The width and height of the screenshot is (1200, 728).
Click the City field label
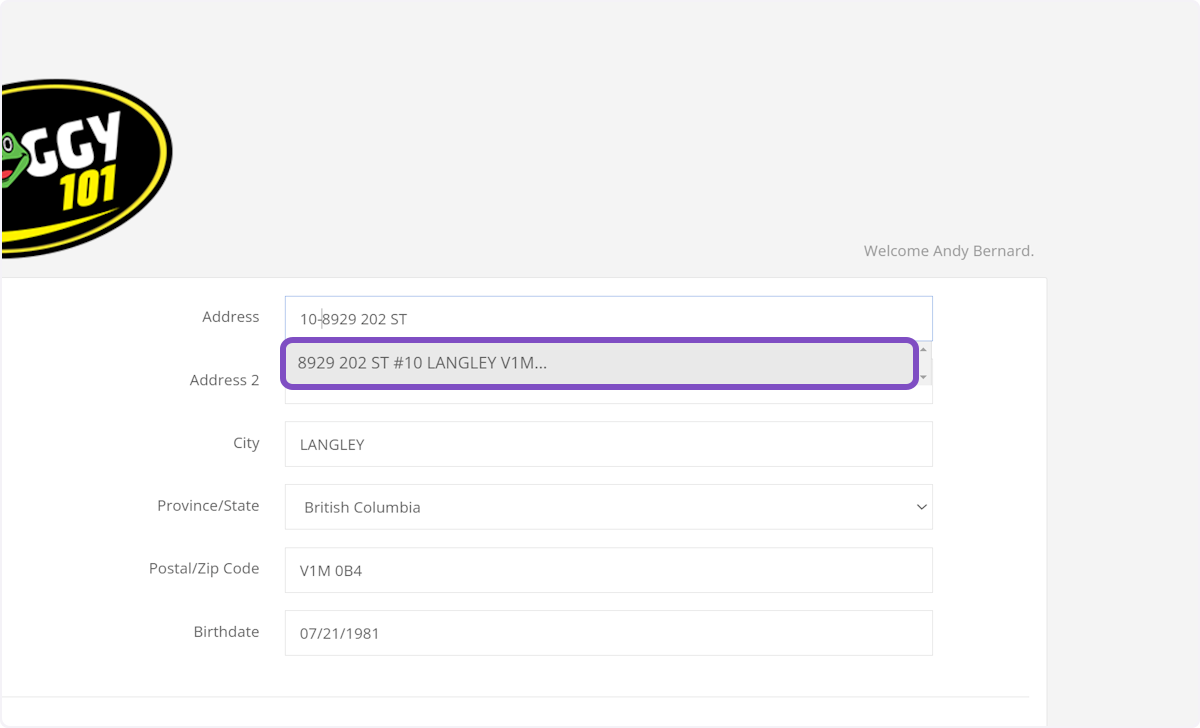point(246,442)
